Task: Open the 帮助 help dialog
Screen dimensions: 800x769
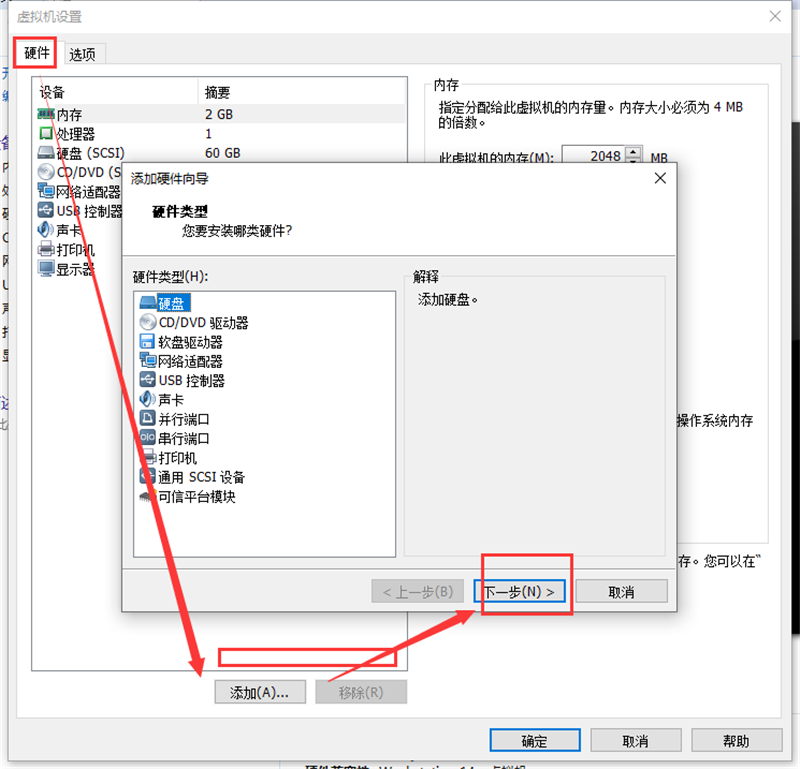Action: pyautogui.click(x=735, y=740)
